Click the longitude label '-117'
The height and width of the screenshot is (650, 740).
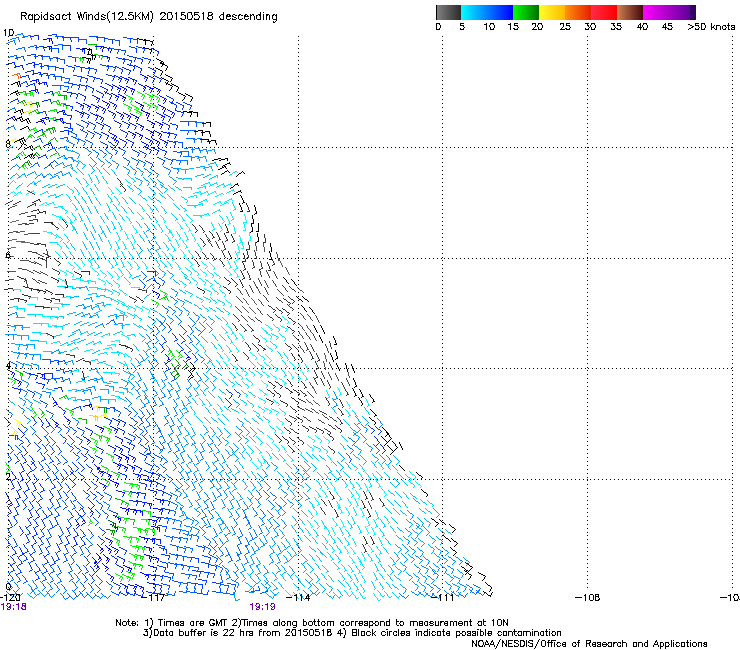point(153,598)
